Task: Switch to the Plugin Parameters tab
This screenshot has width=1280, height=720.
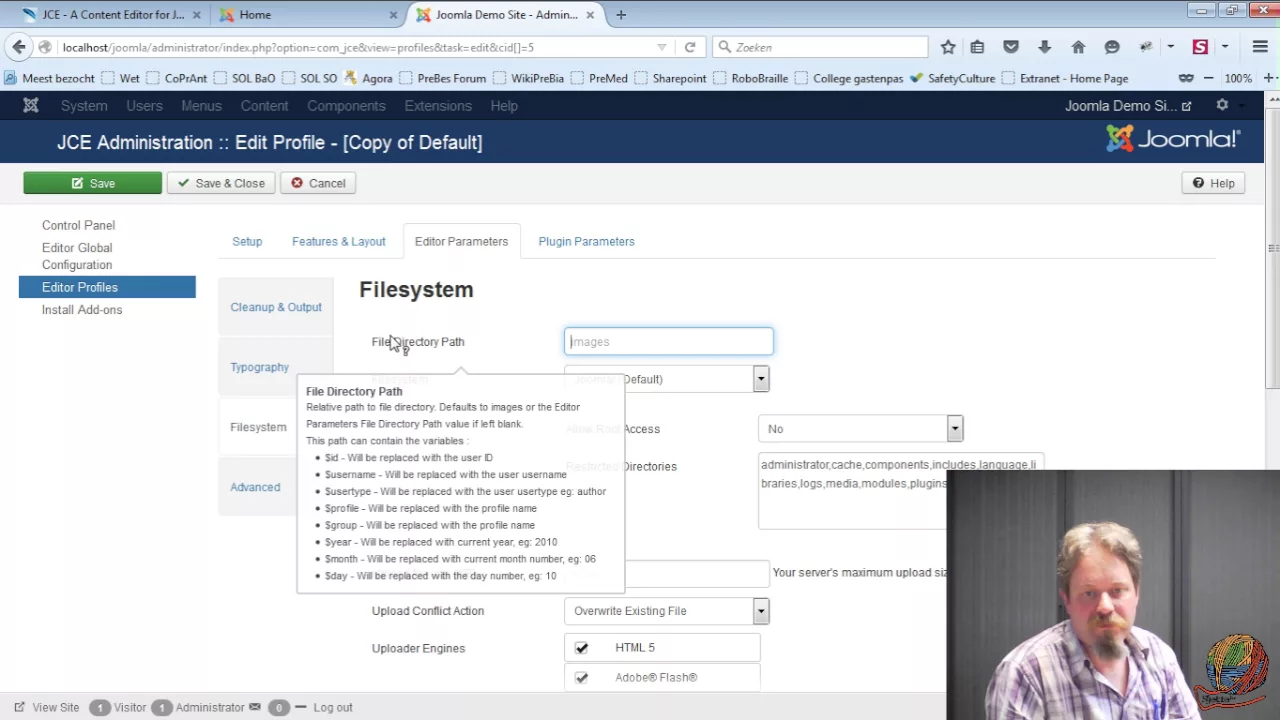Action: tap(586, 241)
